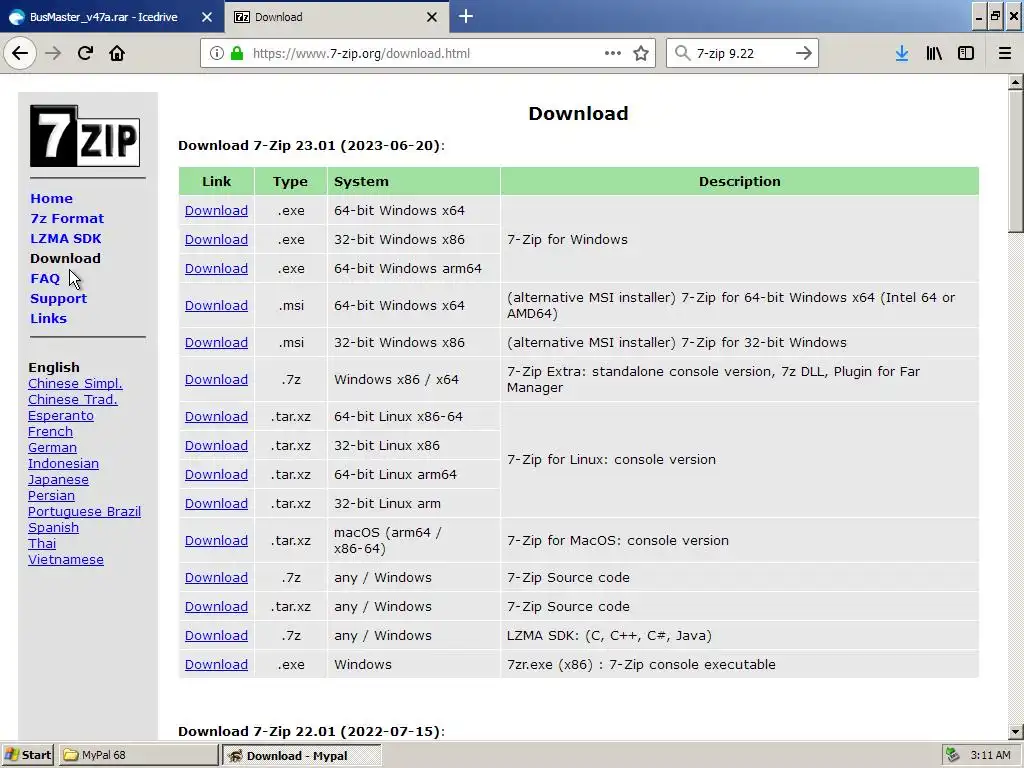Switch language to Spanish
This screenshot has height=768, width=1024.
53,528
